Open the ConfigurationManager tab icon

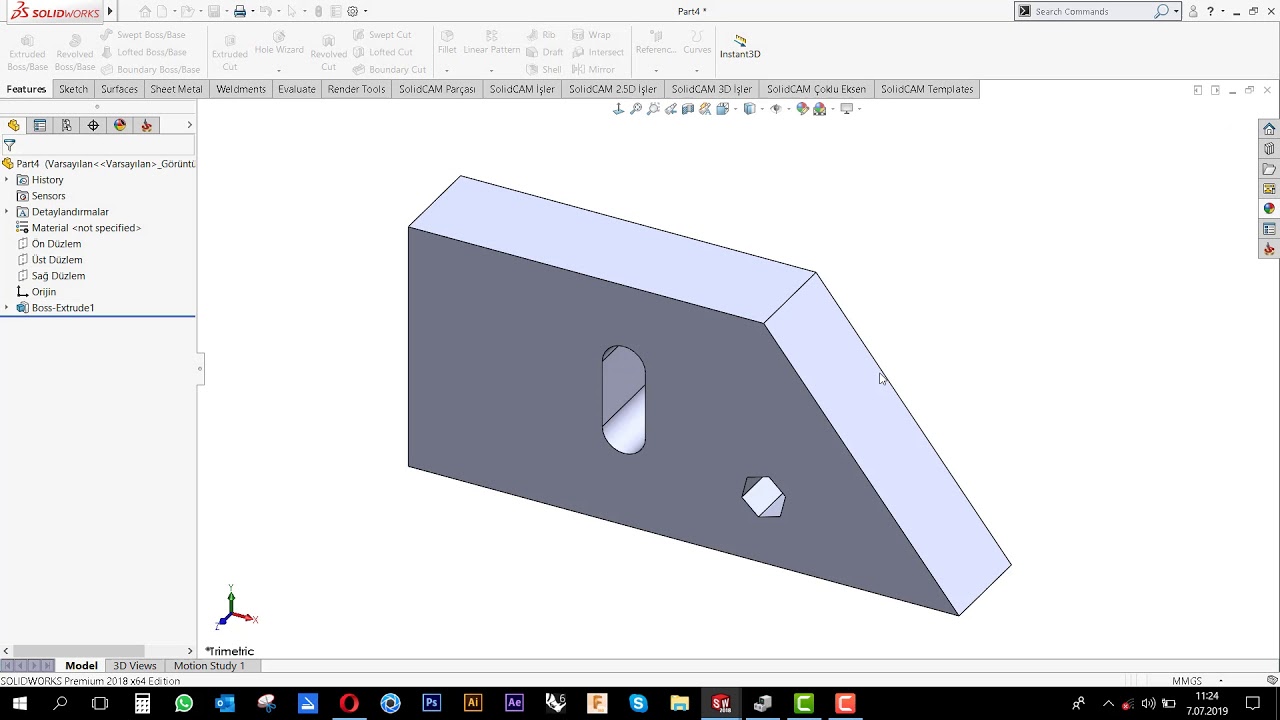[x=66, y=125]
